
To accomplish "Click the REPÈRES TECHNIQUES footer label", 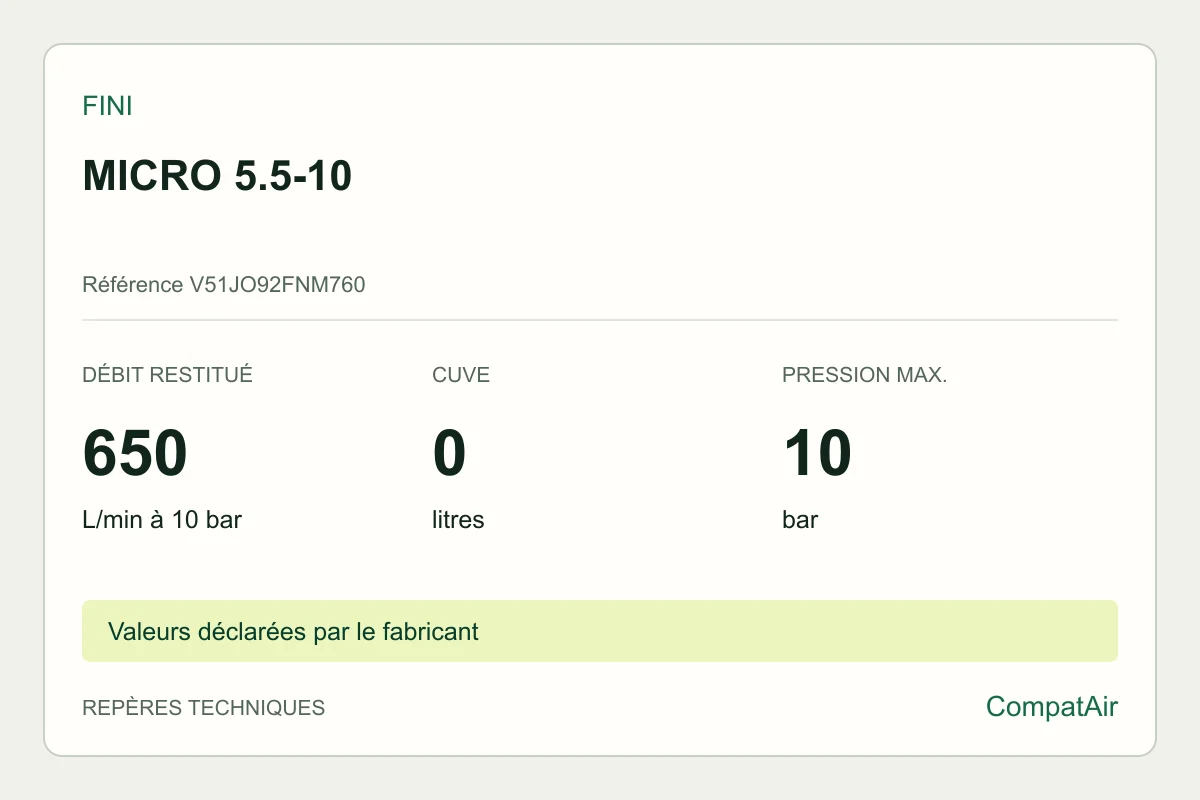I will click(x=203, y=708).
